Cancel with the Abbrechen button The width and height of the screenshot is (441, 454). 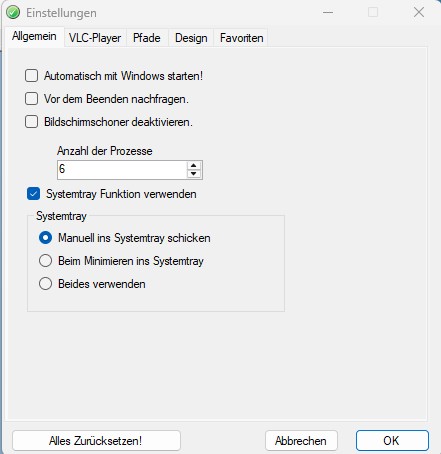tap(301, 441)
